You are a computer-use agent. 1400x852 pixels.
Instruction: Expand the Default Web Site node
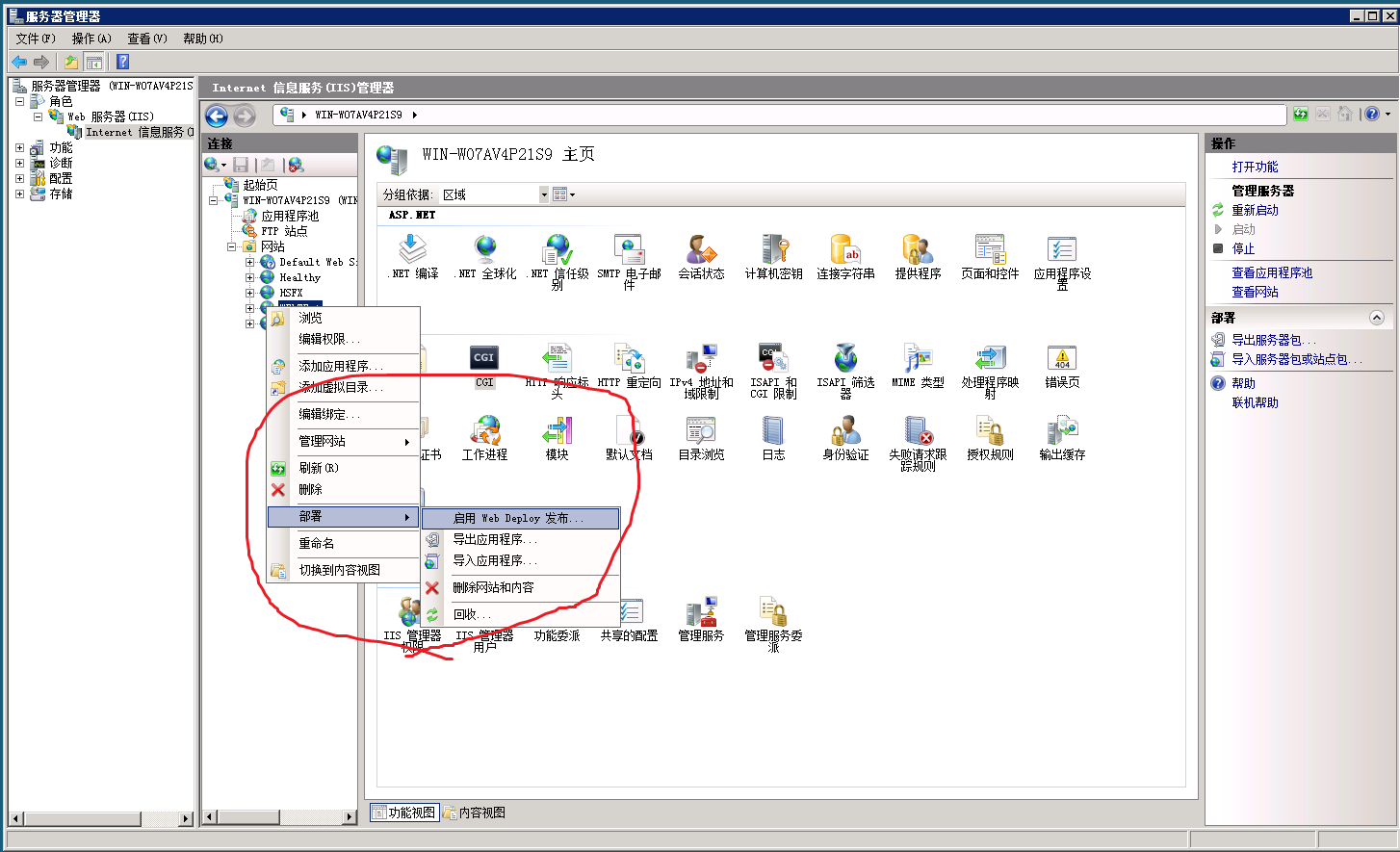249,262
